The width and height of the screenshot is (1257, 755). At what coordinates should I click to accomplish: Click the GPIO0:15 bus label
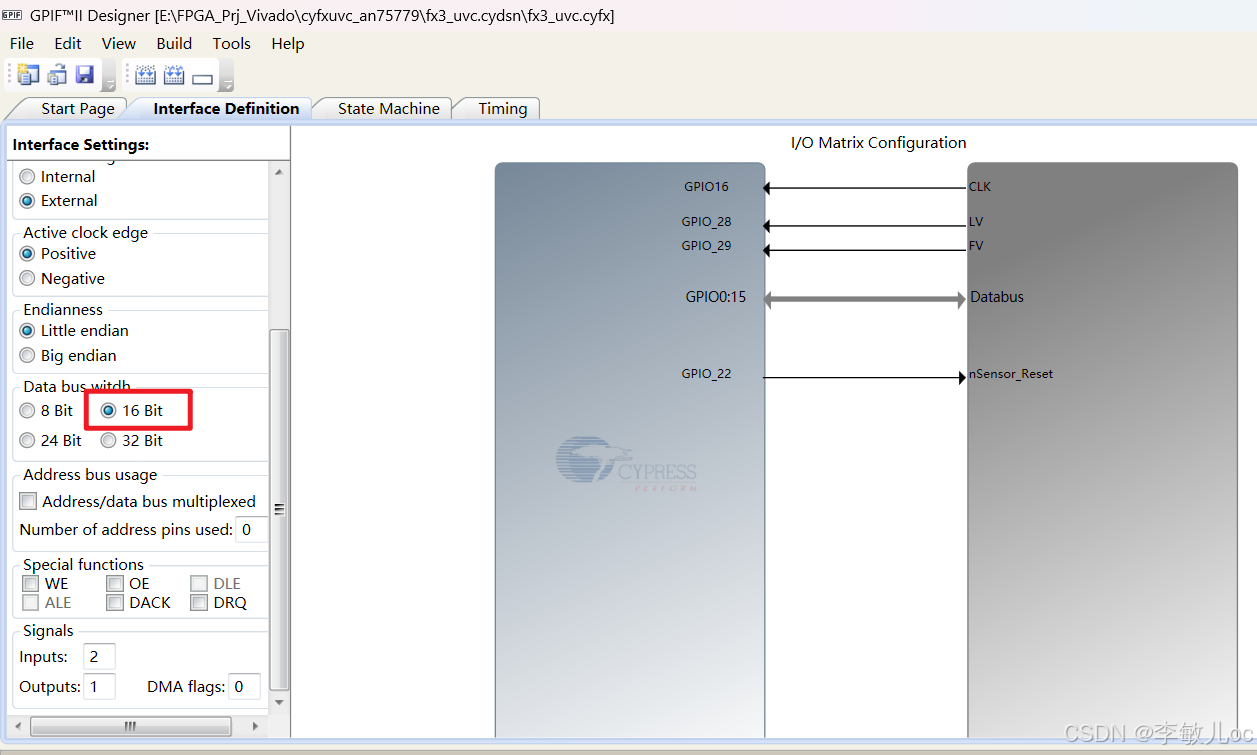715,297
